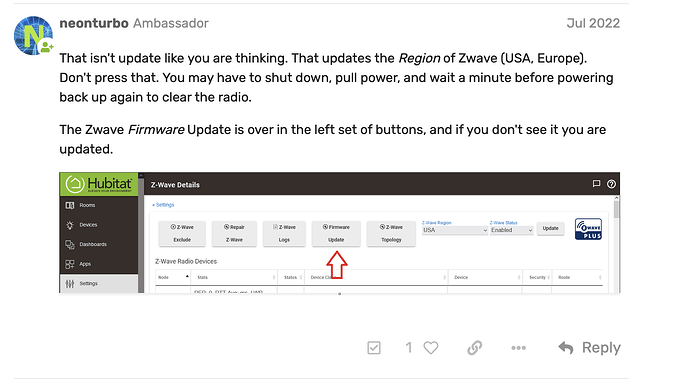690x381 pixels.
Task: Open the Z-Wave Topology button
Action: [391, 233]
